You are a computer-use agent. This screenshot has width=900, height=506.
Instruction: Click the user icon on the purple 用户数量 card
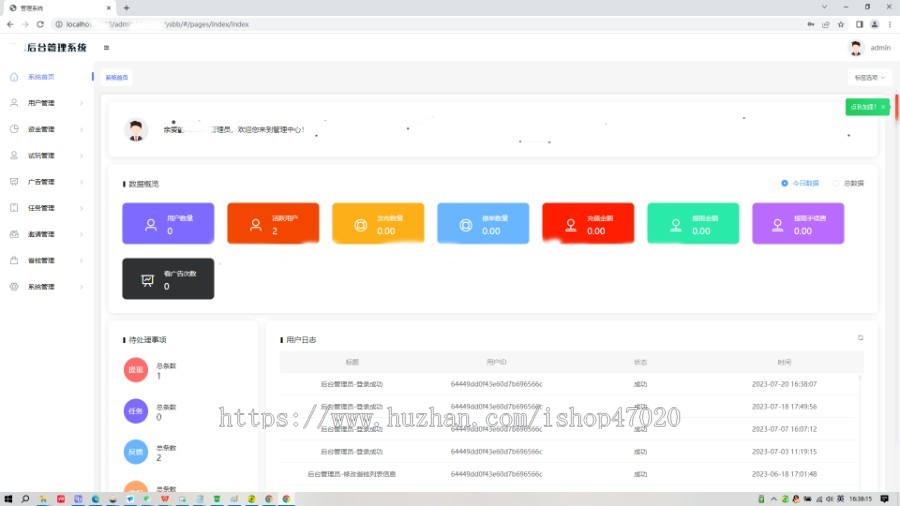tap(151, 225)
